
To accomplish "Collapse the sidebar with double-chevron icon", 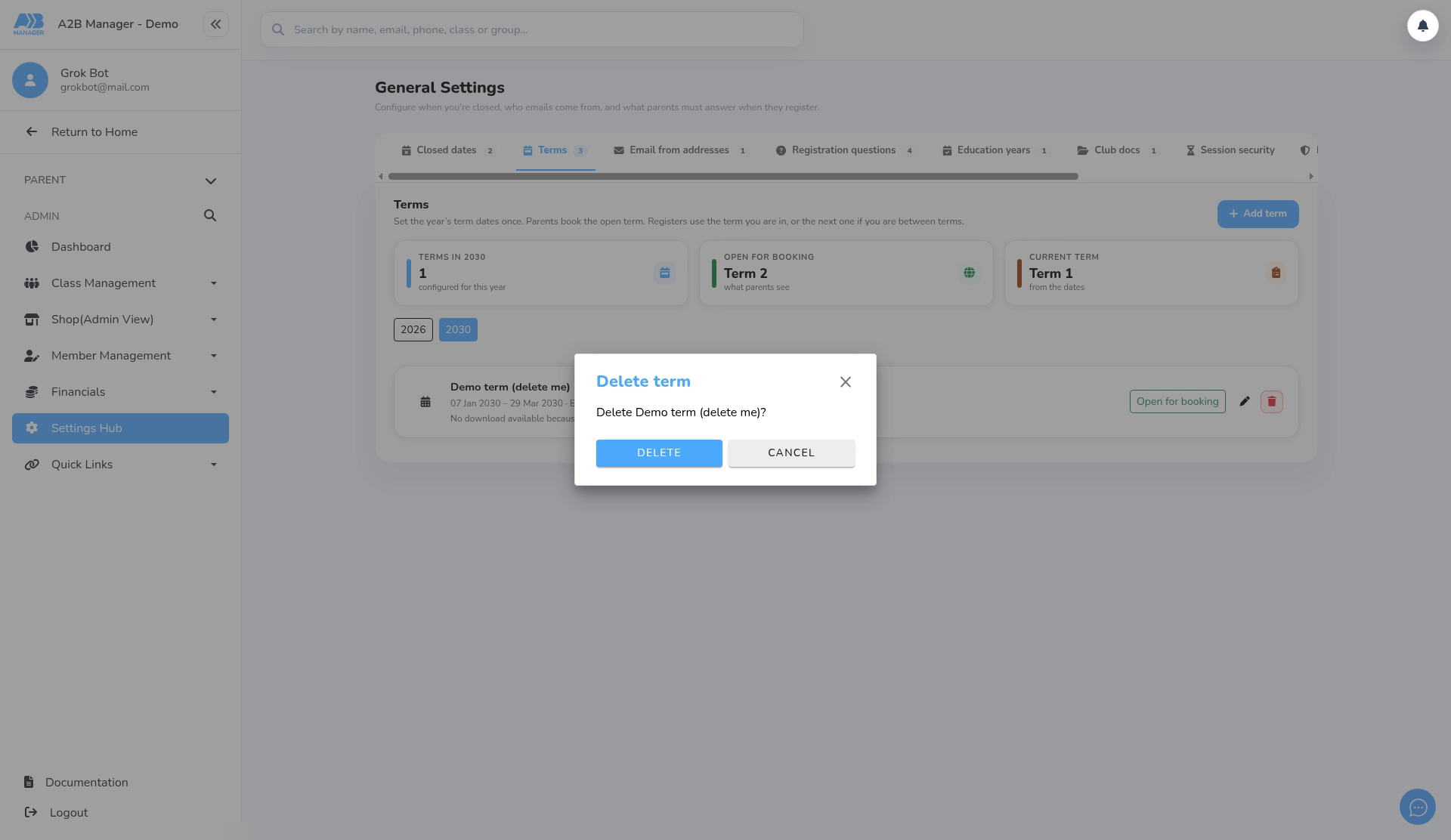I will 216,24.
